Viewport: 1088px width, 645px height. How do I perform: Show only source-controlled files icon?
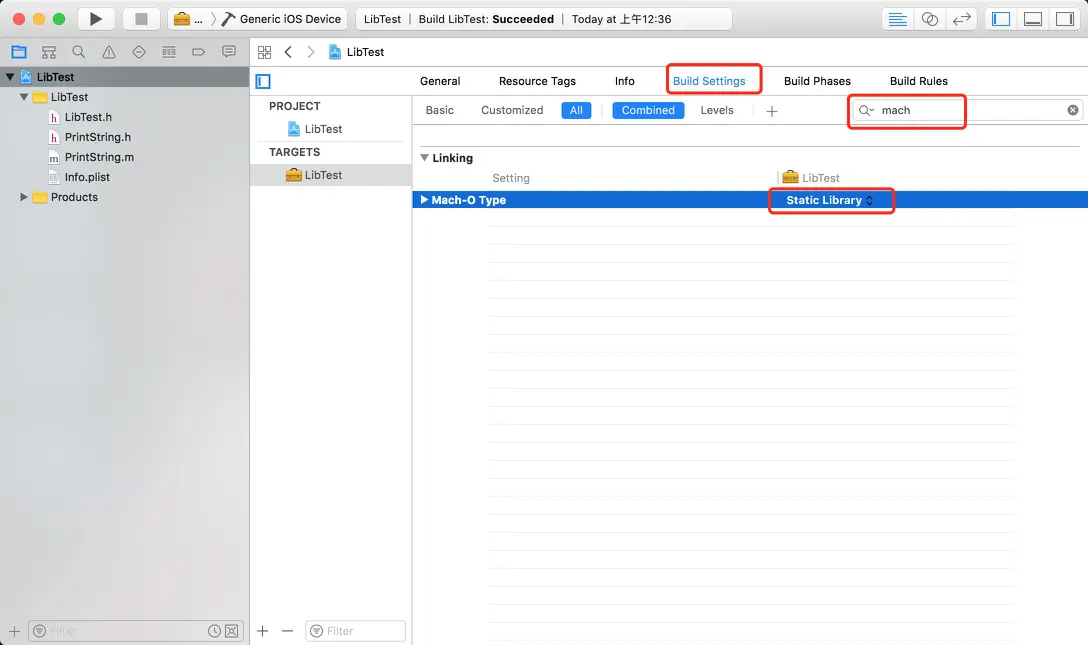[232, 630]
